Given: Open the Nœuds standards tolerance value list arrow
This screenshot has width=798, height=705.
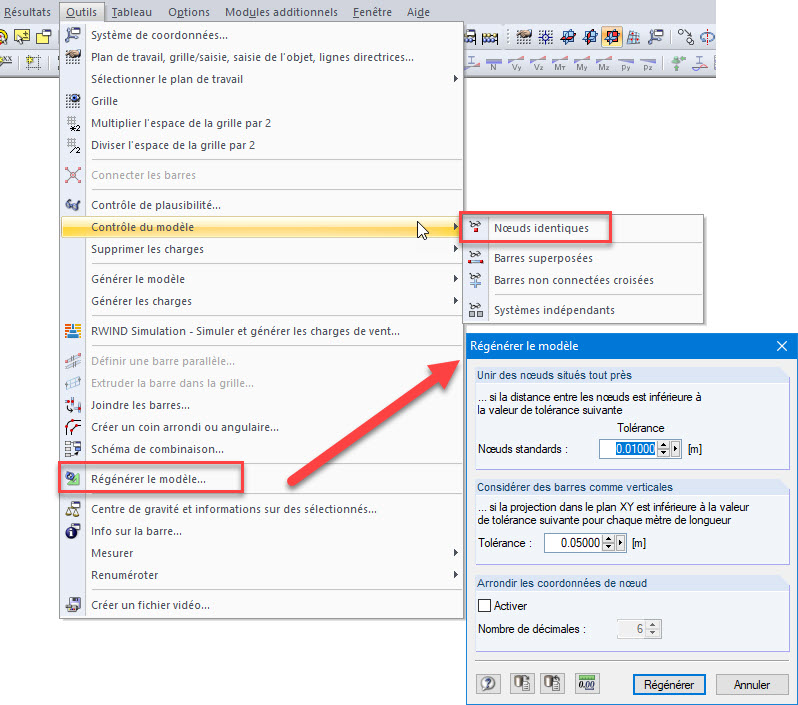Looking at the screenshot, I should [675, 449].
